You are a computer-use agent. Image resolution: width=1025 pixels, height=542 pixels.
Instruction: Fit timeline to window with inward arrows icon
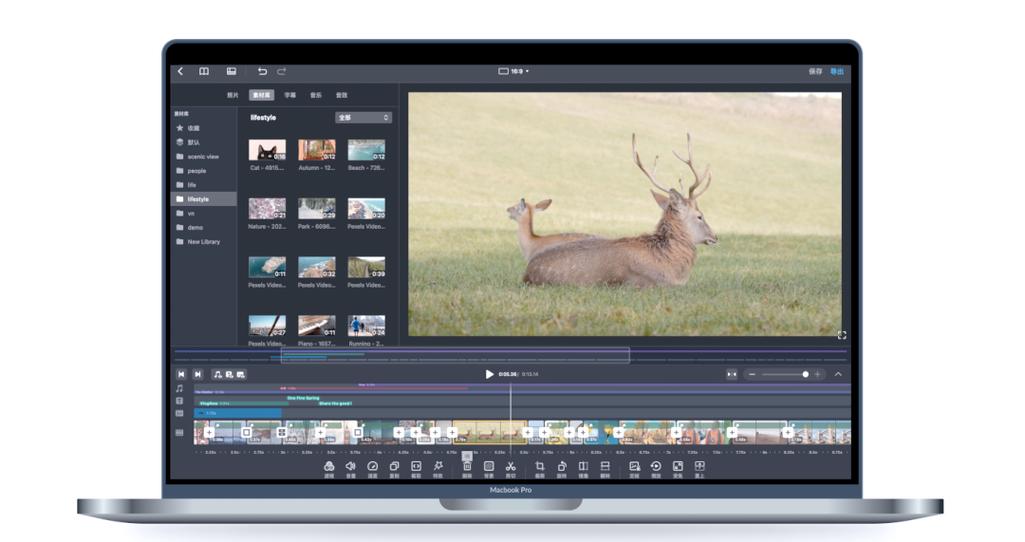[731, 374]
